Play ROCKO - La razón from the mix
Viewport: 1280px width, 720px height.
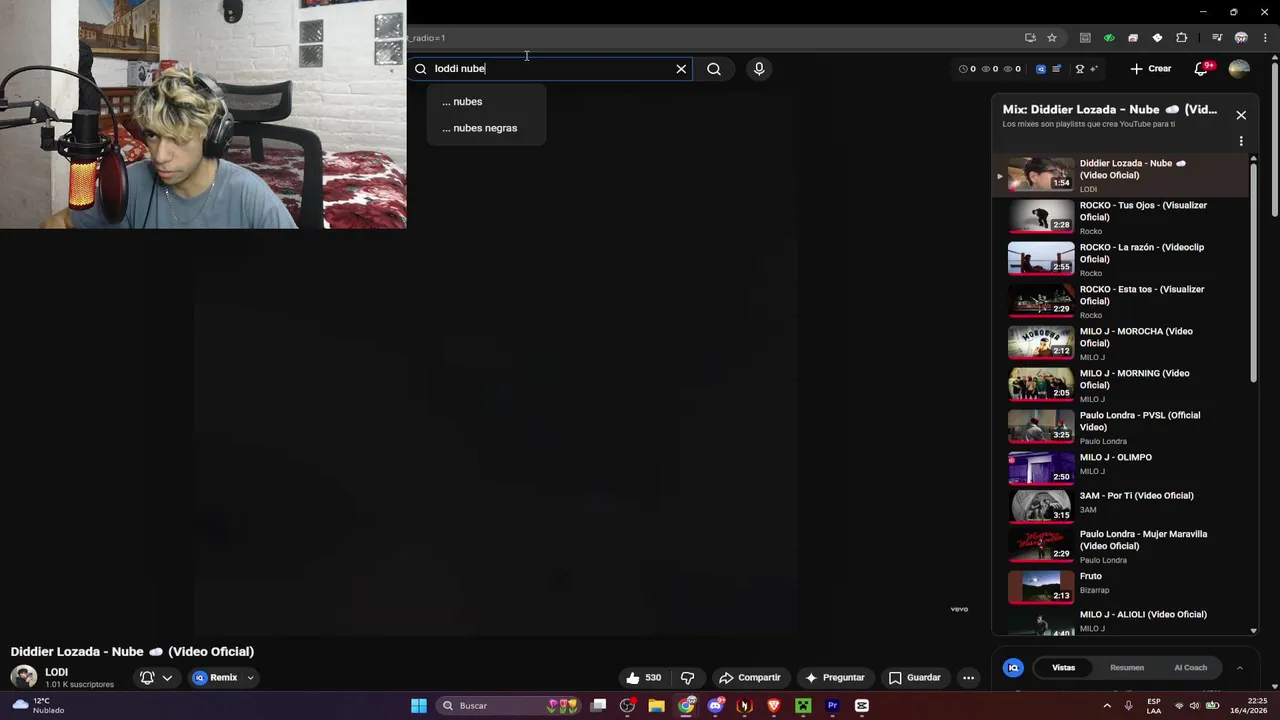(1120, 259)
